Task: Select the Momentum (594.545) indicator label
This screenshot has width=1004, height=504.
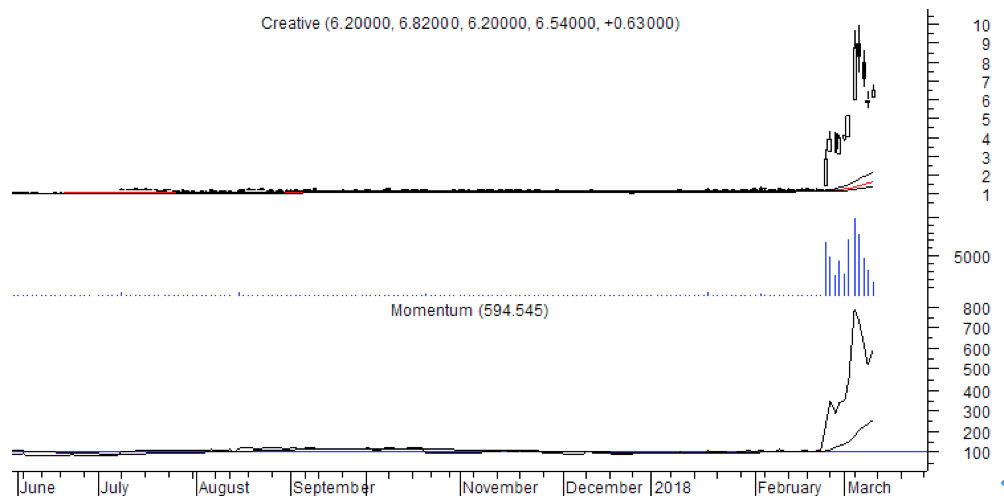Action: [469, 311]
